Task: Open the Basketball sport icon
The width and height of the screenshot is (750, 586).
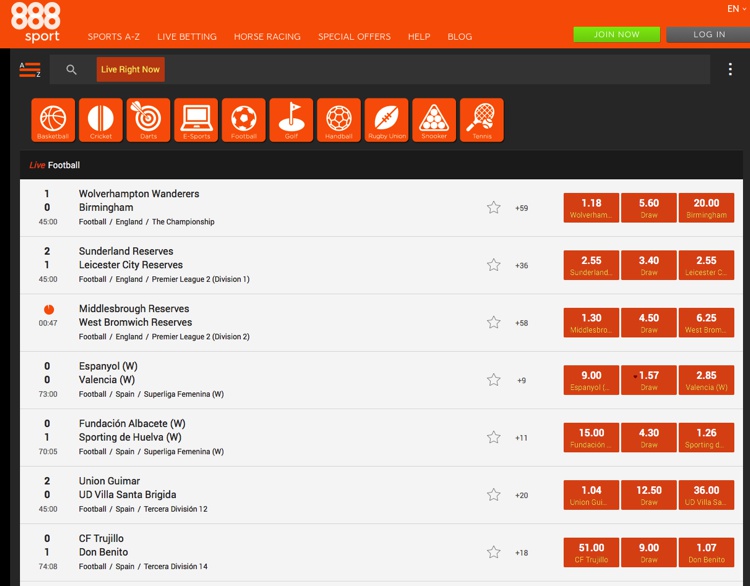Action: point(53,120)
